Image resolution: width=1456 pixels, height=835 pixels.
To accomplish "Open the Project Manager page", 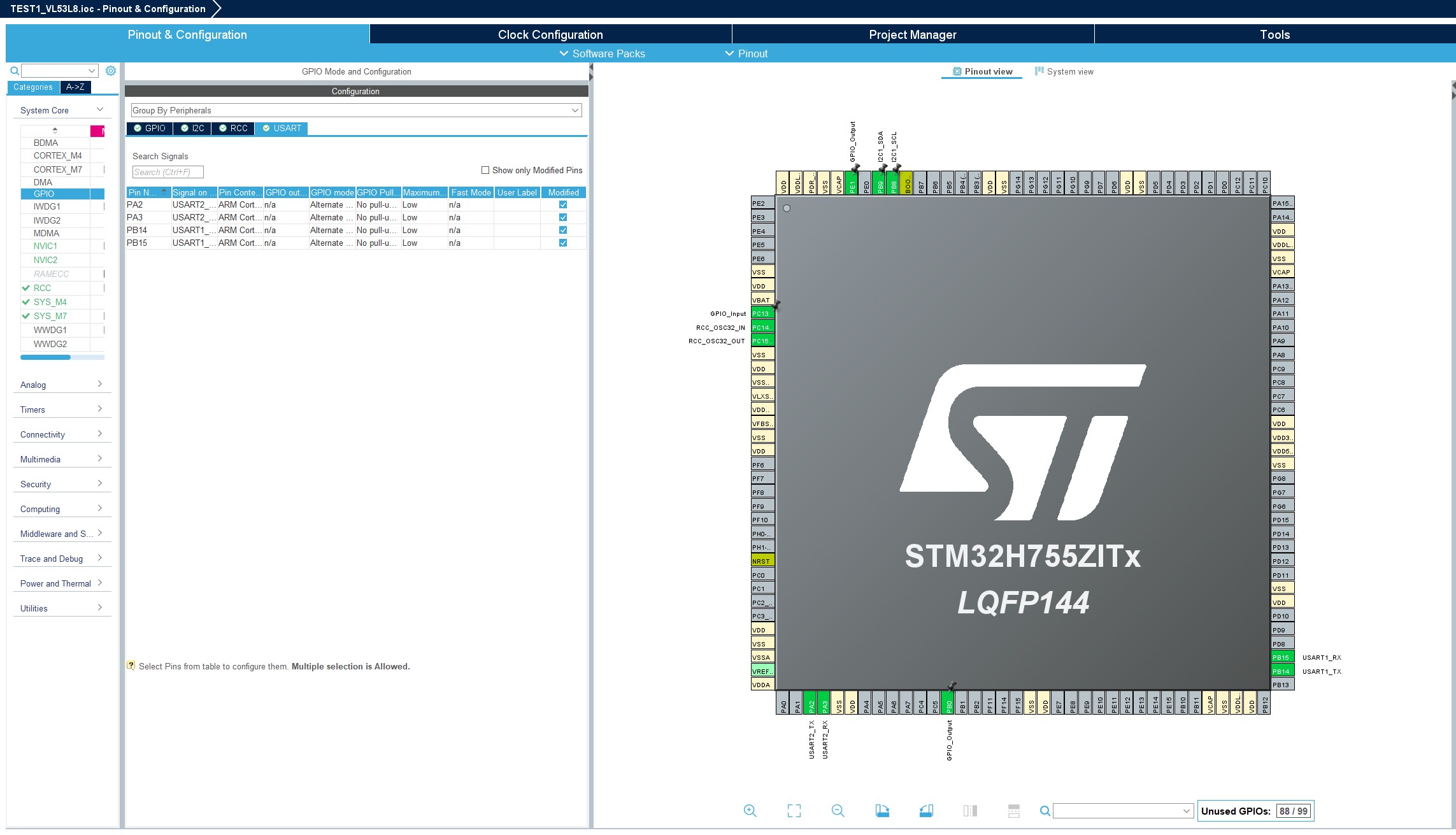I will pyautogui.click(x=912, y=34).
